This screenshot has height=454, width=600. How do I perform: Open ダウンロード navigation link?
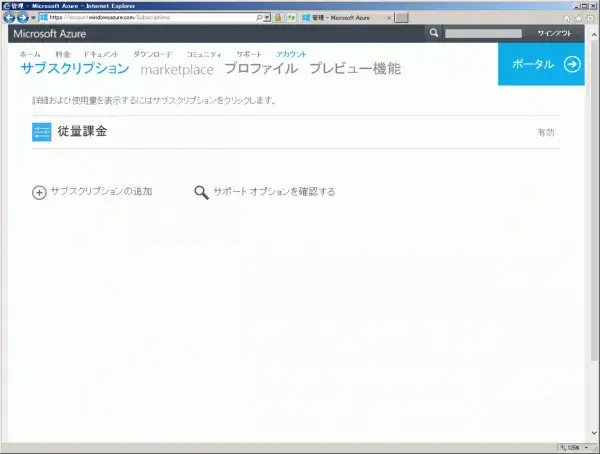(x=153, y=54)
